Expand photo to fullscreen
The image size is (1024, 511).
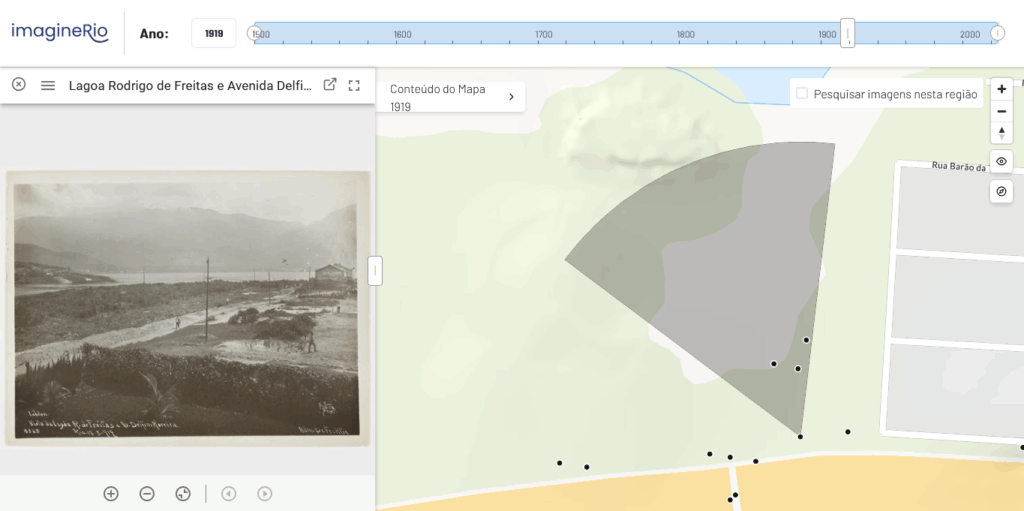point(354,85)
